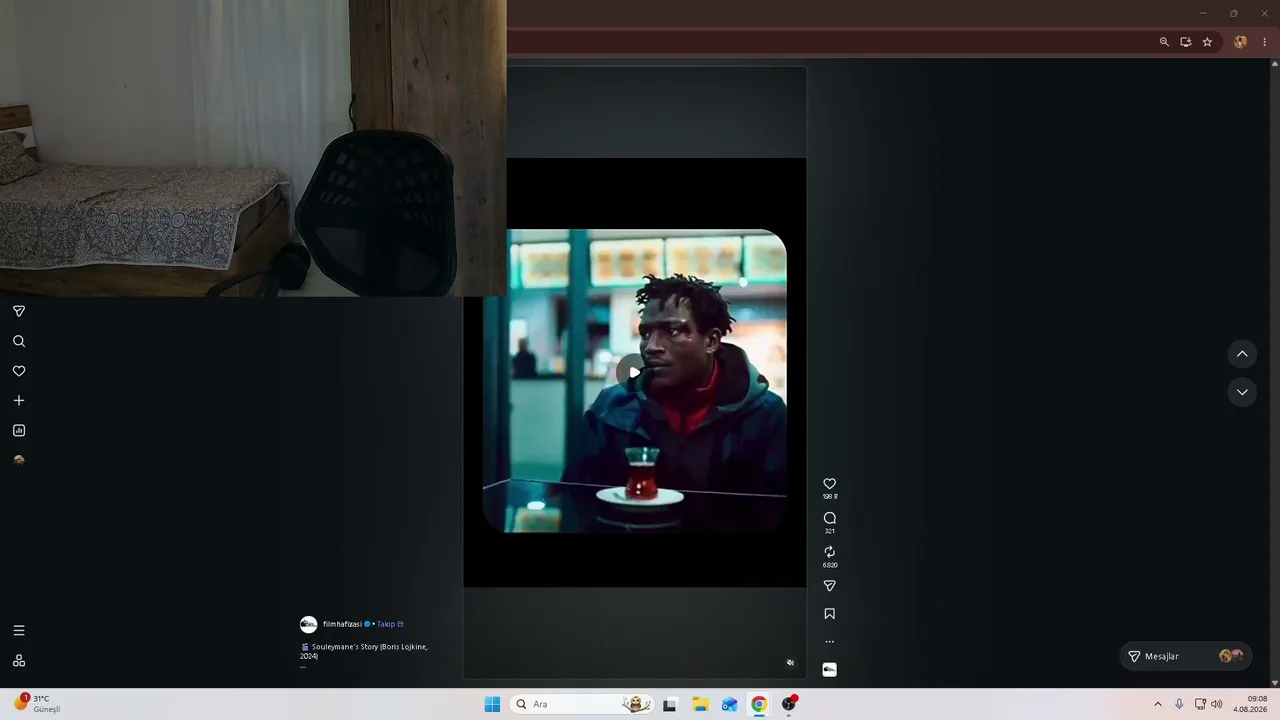The width and height of the screenshot is (1280, 720).
Task: Open the Mesajlar messages panel
Action: click(x=1185, y=656)
